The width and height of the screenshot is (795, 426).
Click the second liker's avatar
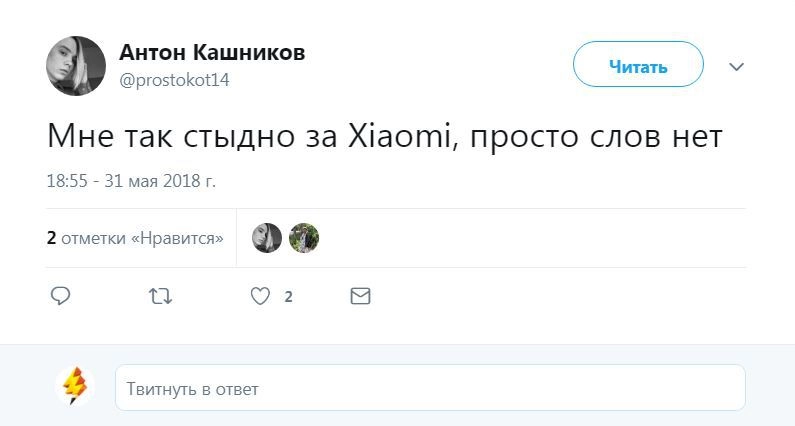304,238
